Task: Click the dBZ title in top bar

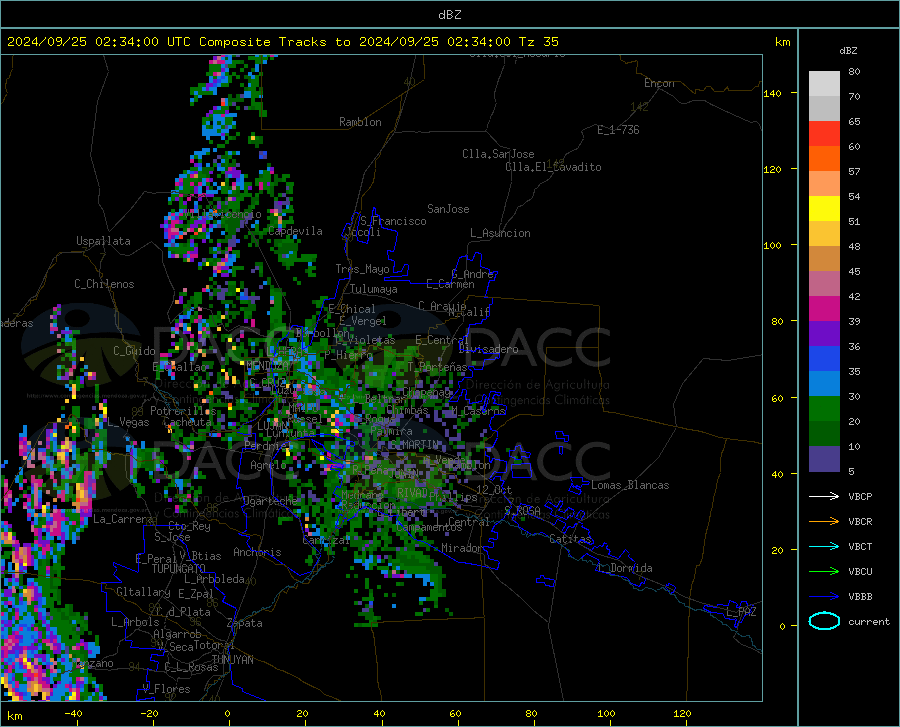Action: [449, 15]
